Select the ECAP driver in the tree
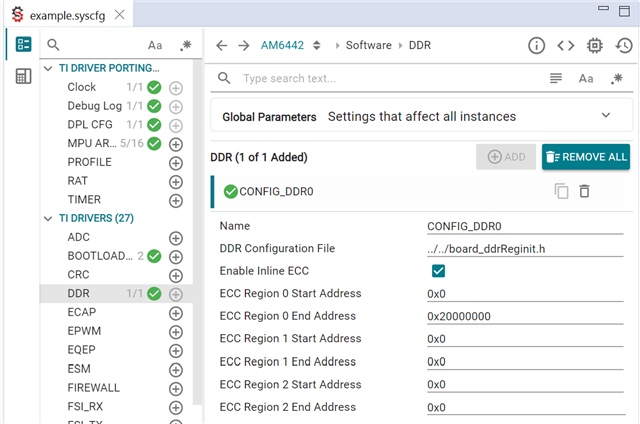The height and width of the screenshot is (424, 640). pyautogui.click(x=81, y=312)
